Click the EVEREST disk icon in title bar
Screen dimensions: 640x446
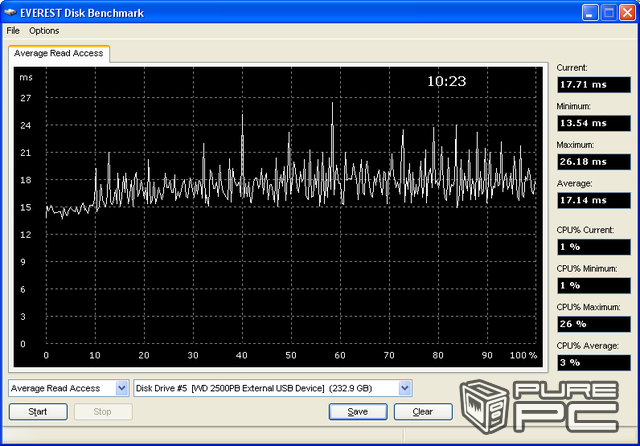click(x=10, y=13)
